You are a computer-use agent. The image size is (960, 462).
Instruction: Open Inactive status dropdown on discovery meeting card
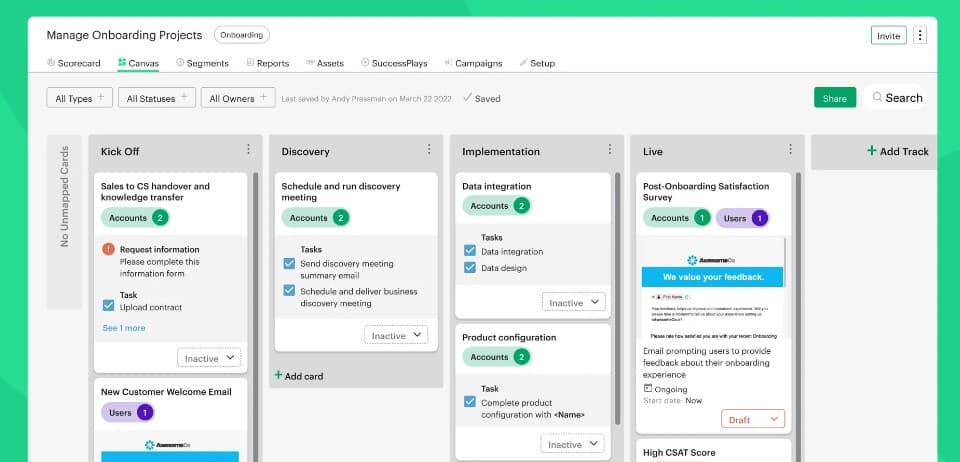pos(396,335)
